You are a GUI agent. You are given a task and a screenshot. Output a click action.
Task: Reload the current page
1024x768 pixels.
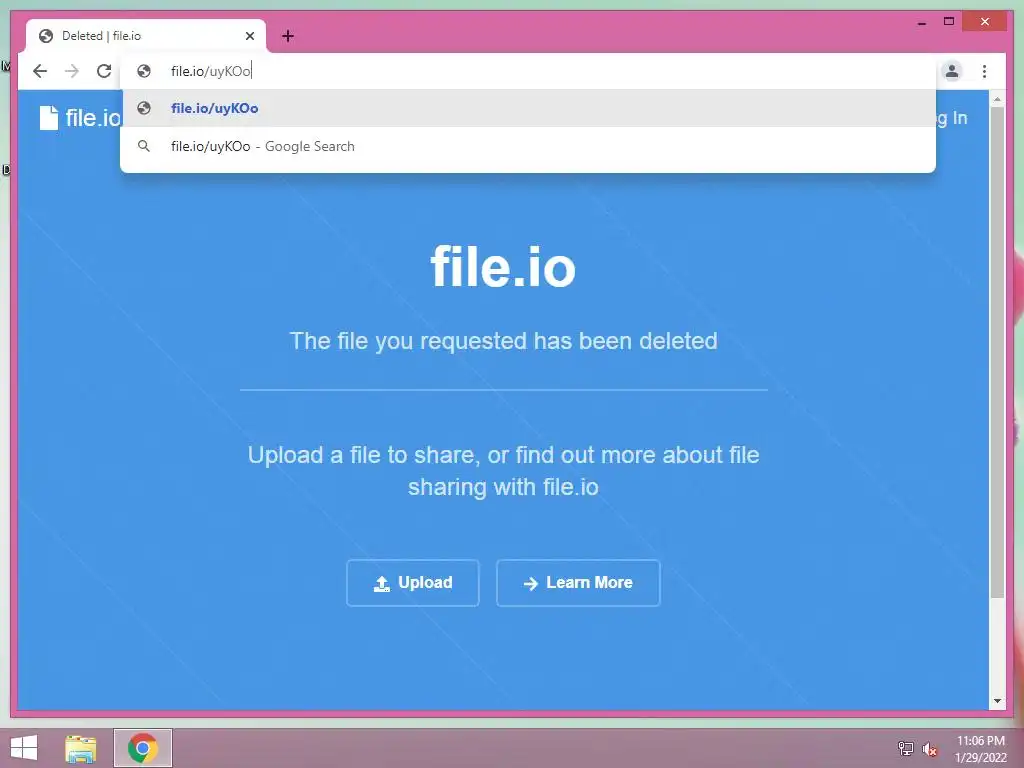[x=104, y=71]
